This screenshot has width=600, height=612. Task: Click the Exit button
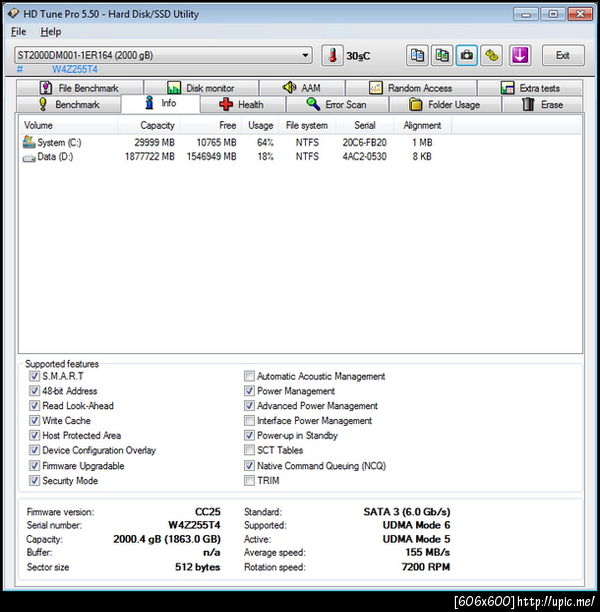[563, 55]
